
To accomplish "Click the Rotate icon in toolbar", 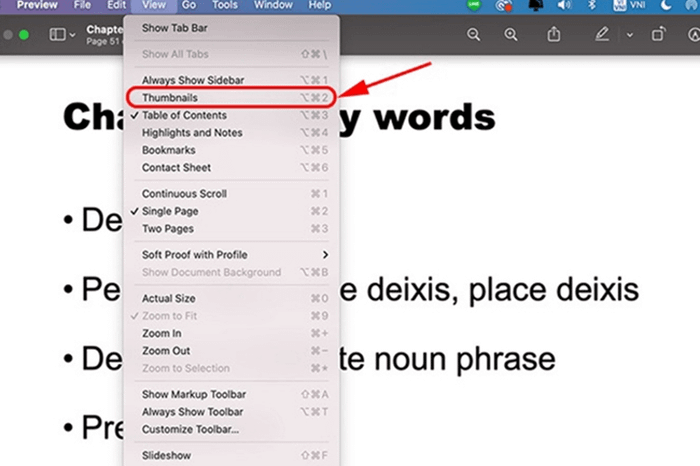I will click(658, 34).
